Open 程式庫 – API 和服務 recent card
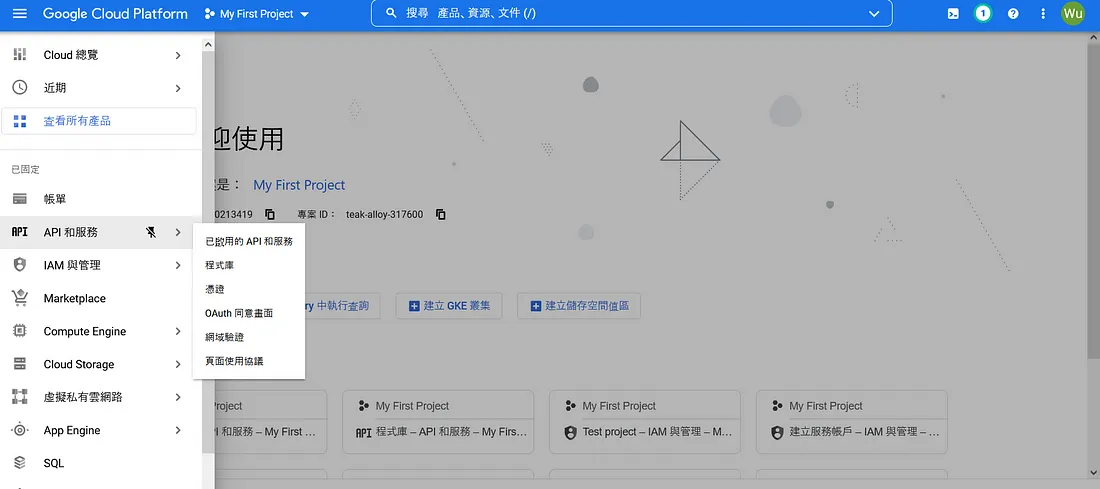The width and height of the screenshot is (1100, 489). [438, 421]
